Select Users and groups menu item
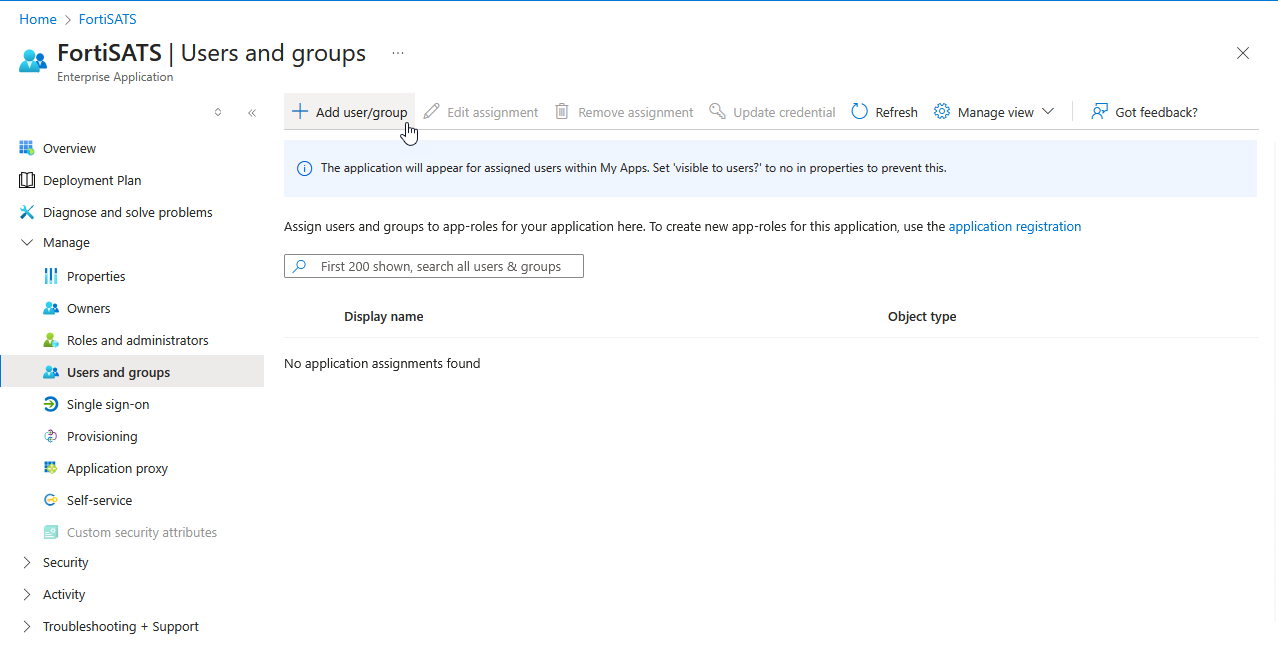Screen dimensions: 1278x651 [x=132, y=372]
